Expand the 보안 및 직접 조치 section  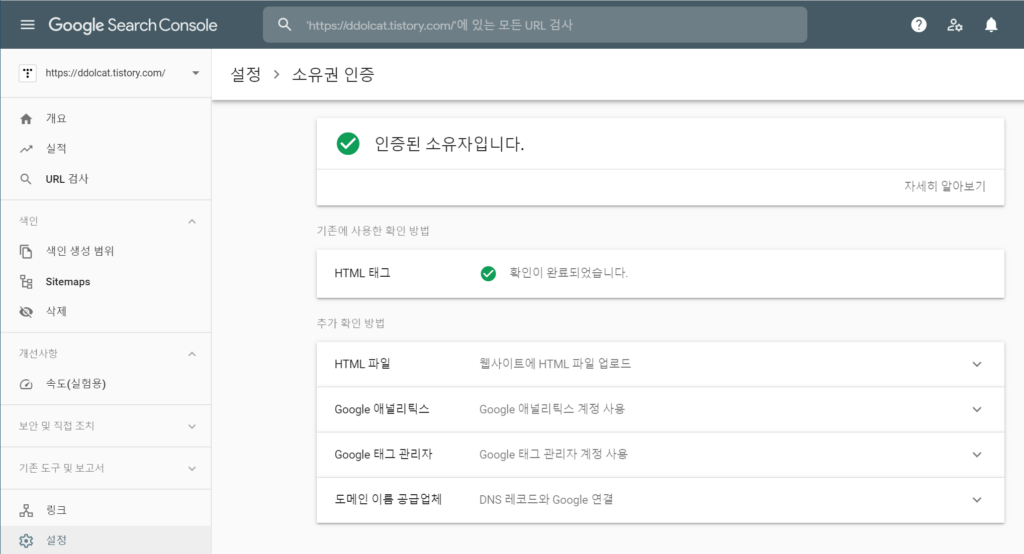click(x=192, y=426)
